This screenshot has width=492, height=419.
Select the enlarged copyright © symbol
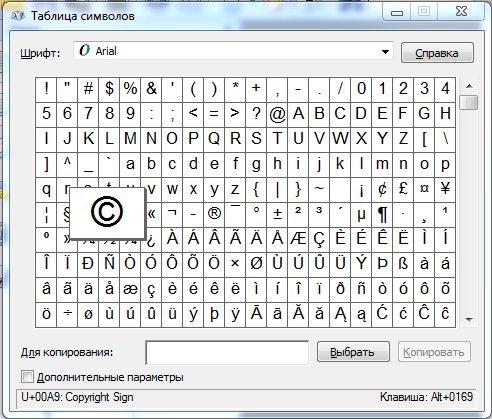[107, 212]
